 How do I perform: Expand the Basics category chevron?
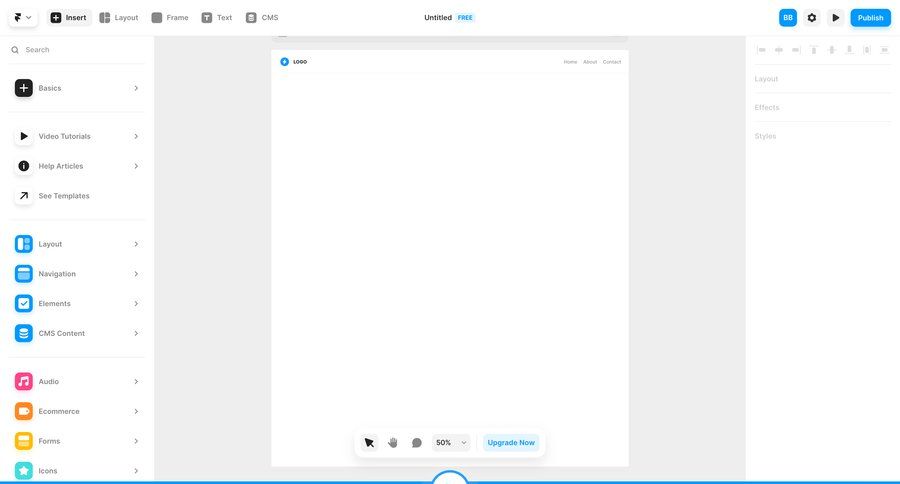pos(136,88)
